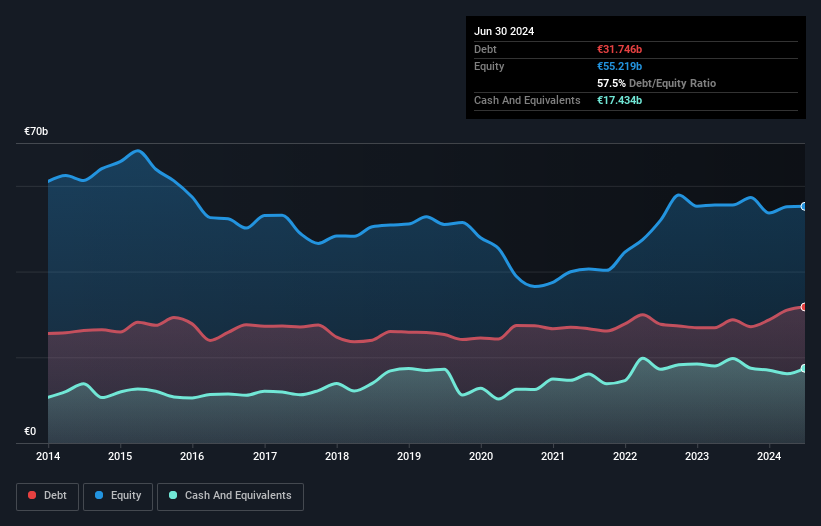Click the blue Equity legend dot
The width and height of the screenshot is (821, 526).
click(99, 495)
